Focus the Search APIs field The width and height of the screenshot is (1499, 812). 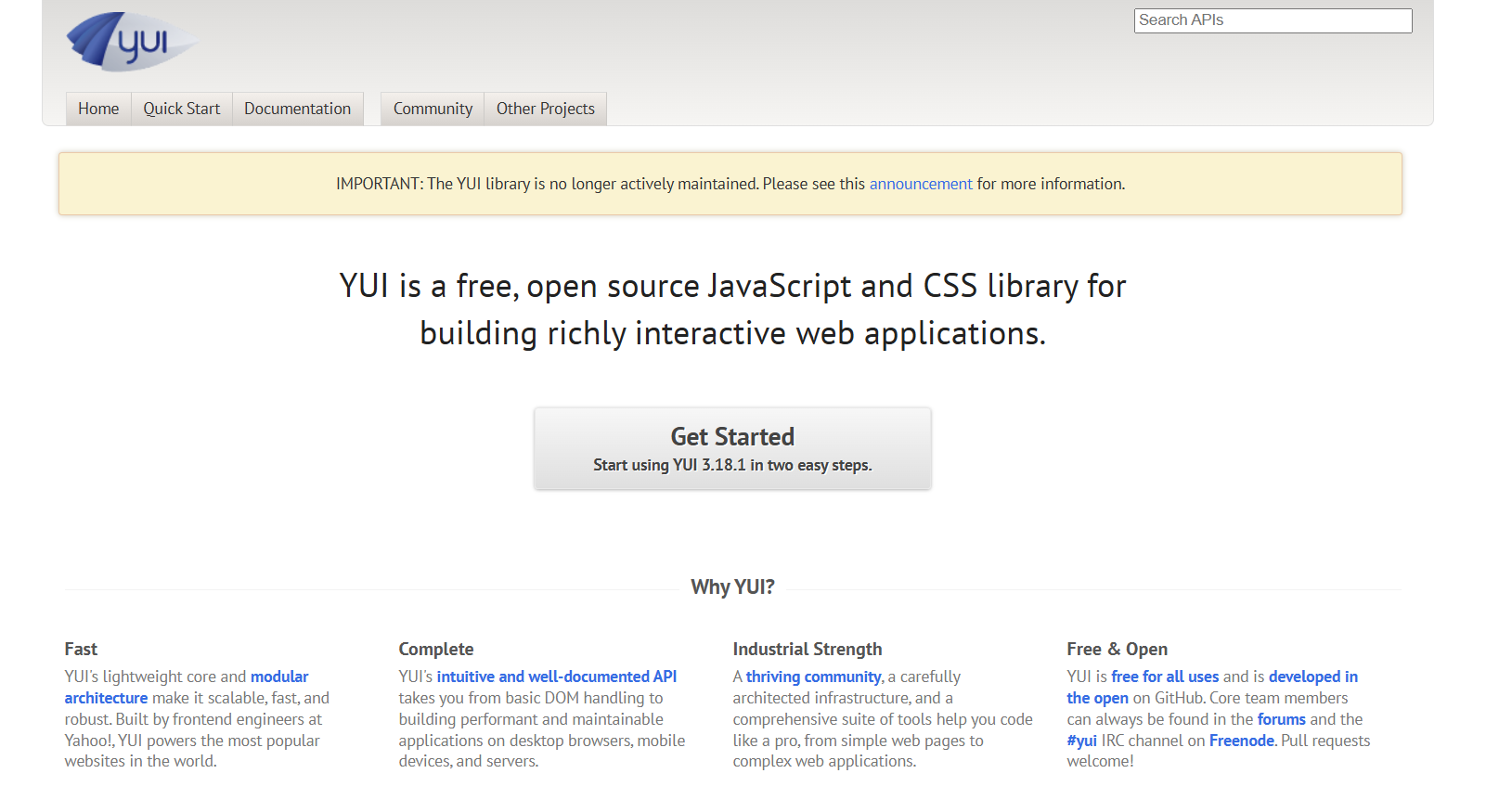(x=1273, y=20)
